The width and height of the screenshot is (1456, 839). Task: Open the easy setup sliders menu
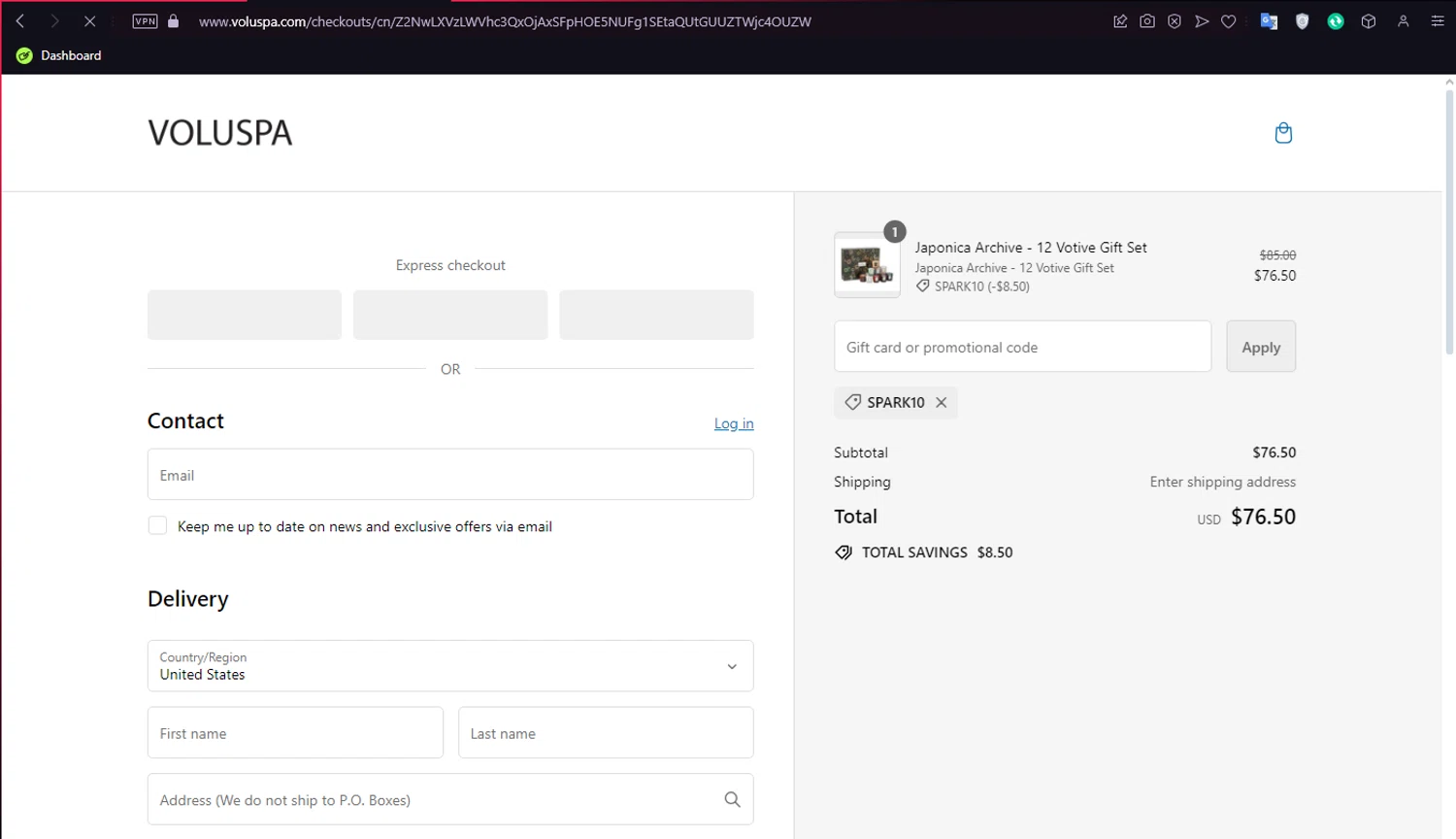1438,21
